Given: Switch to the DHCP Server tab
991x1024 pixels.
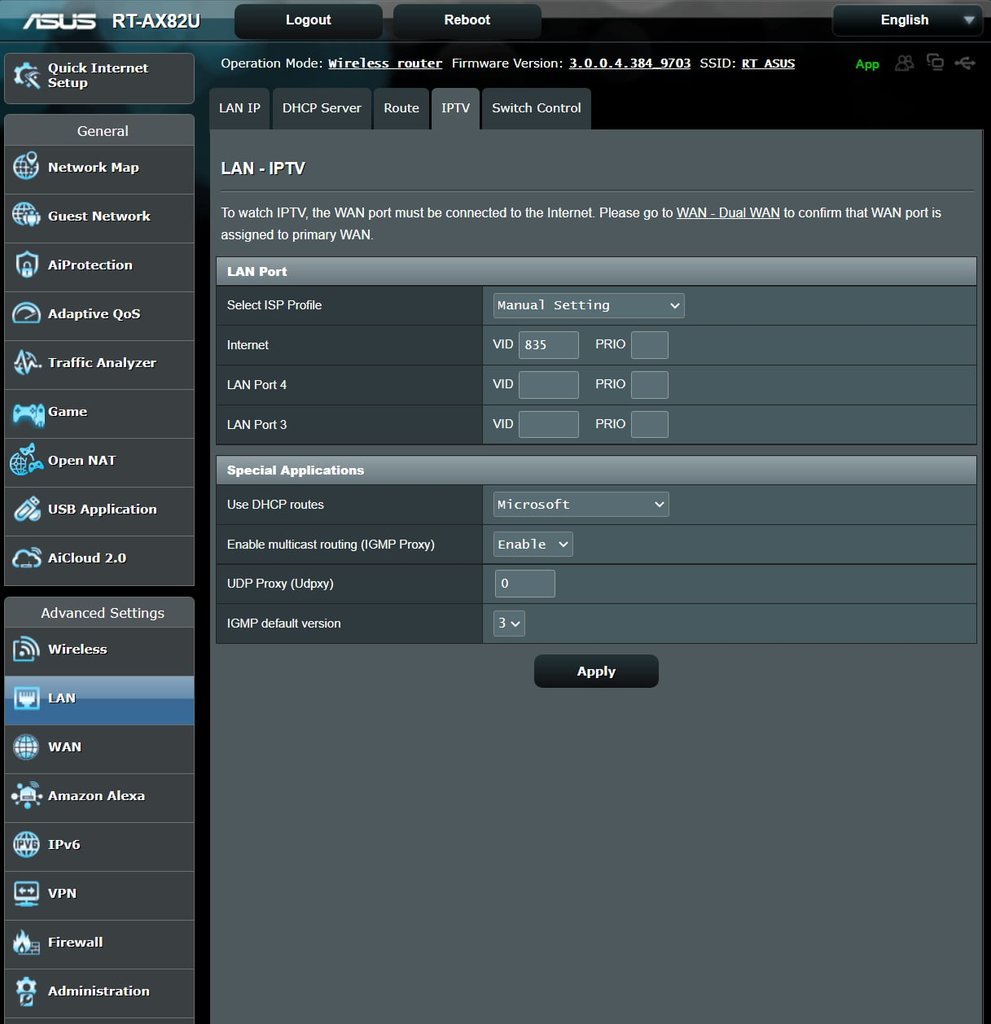Looking at the screenshot, I should pyautogui.click(x=322, y=108).
